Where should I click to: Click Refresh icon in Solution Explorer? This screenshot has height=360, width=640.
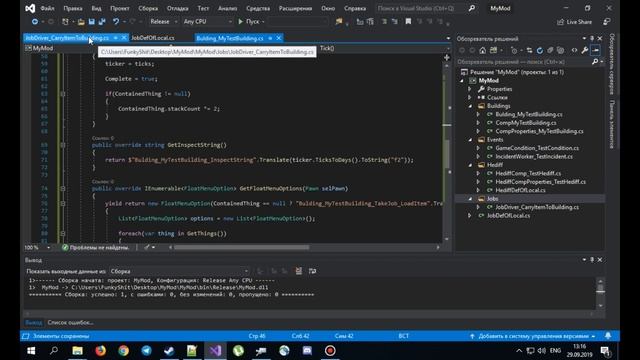tap(540, 50)
